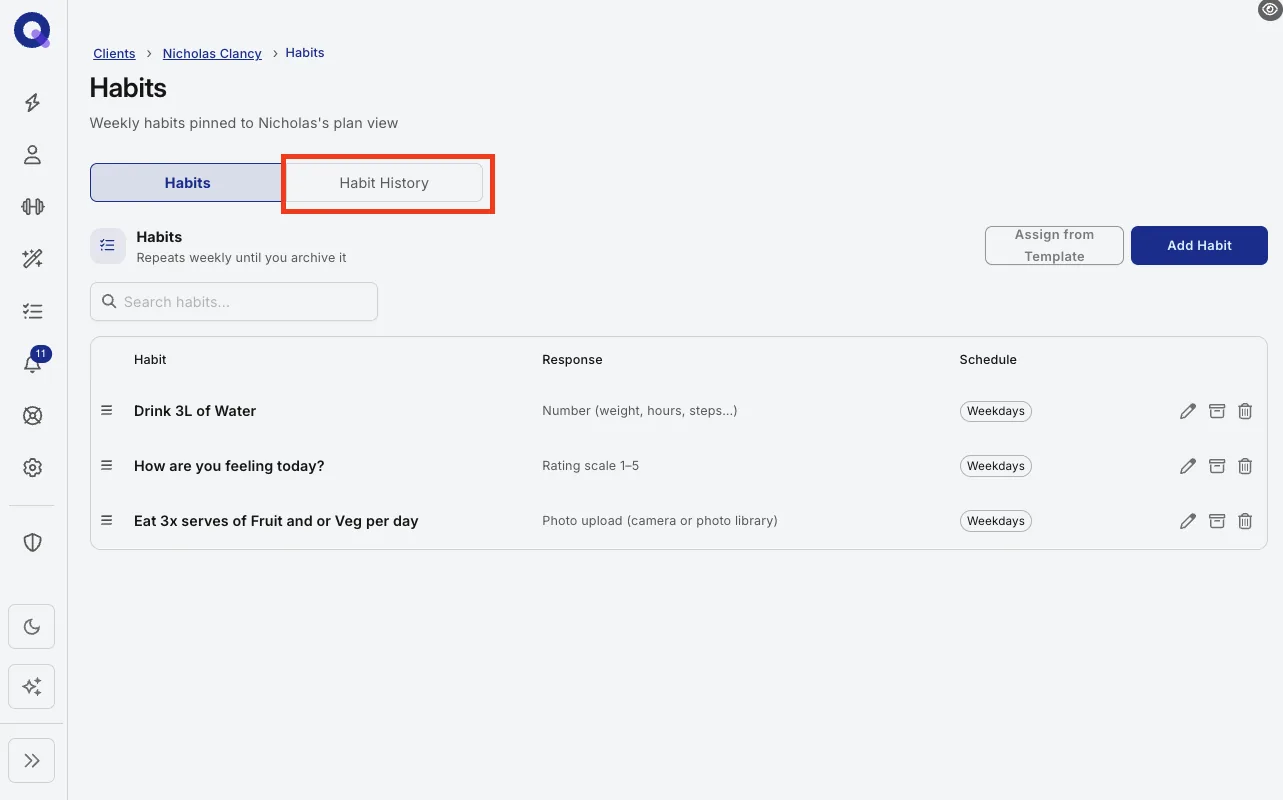This screenshot has width=1283, height=800.
Task: Delete the How are you feeling today habit
Action: [1245, 466]
